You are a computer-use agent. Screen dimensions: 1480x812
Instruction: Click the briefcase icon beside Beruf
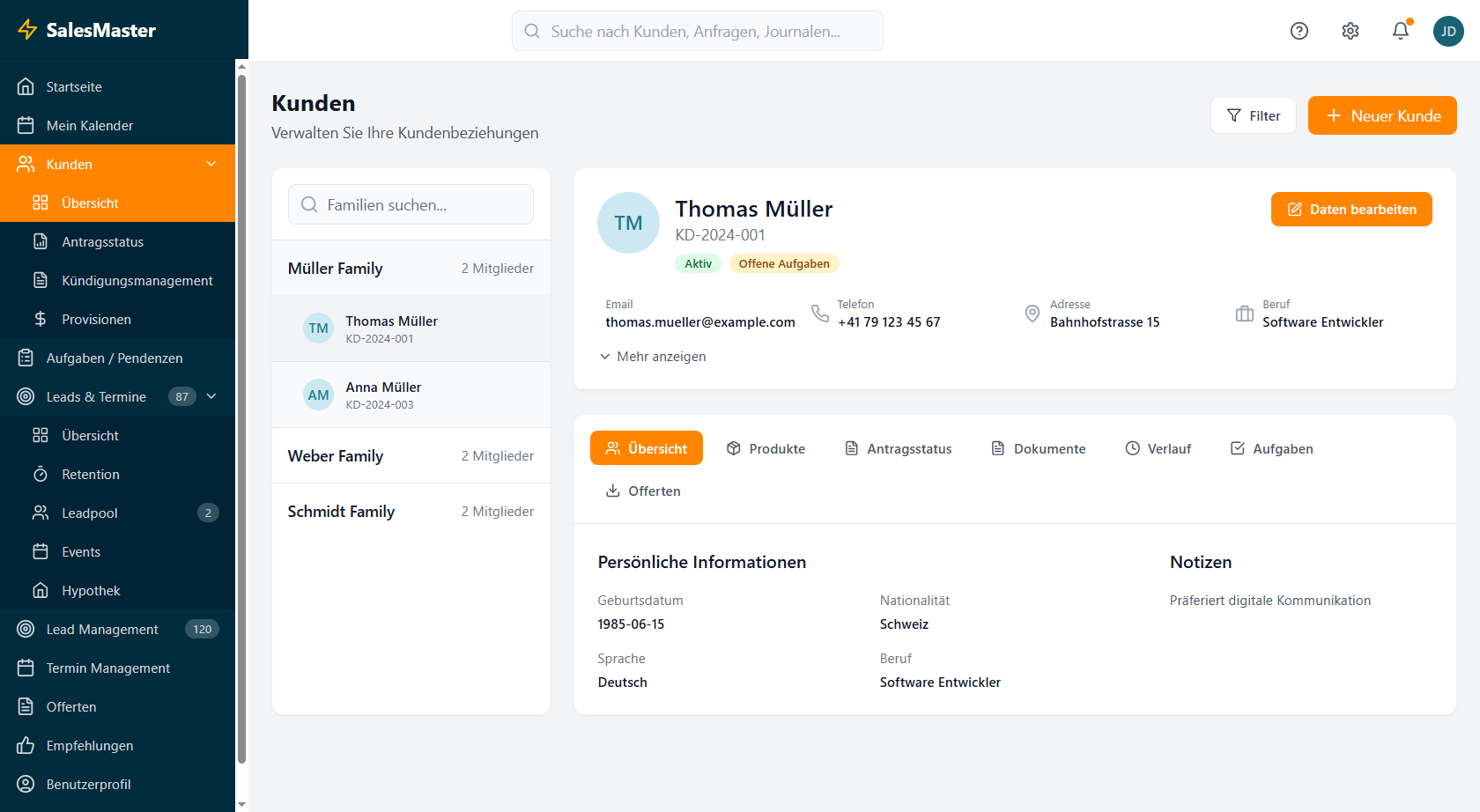(1244, 314)
